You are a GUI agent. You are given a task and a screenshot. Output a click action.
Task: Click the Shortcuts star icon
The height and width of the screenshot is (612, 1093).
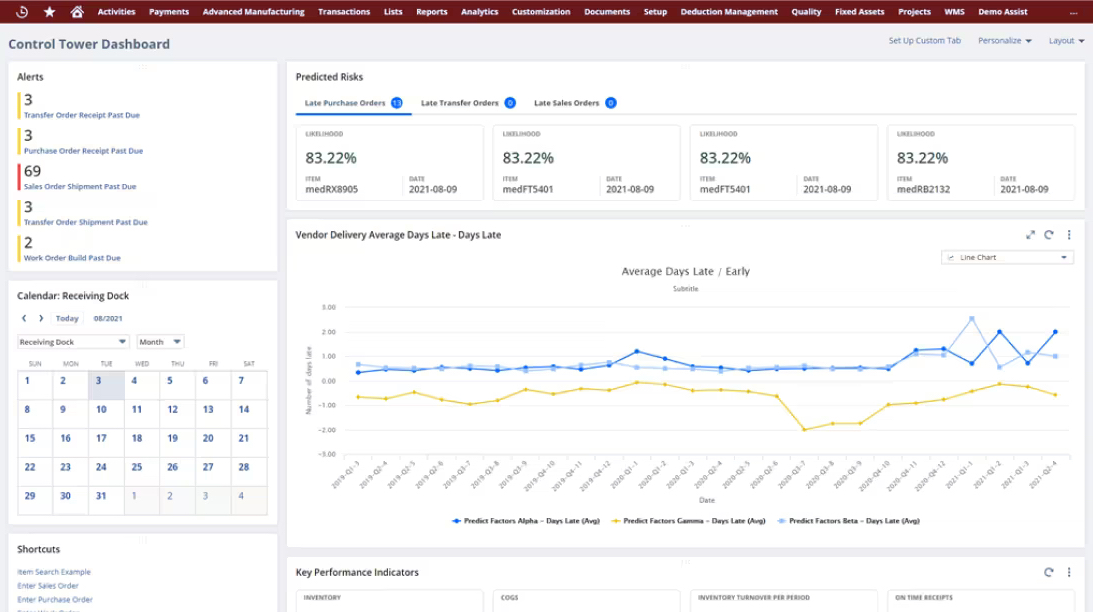point(49,12)
